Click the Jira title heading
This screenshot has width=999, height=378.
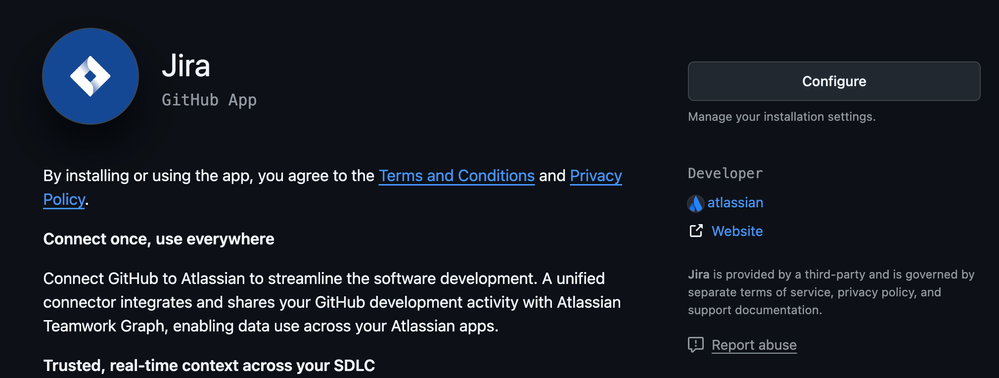point(186,66)
